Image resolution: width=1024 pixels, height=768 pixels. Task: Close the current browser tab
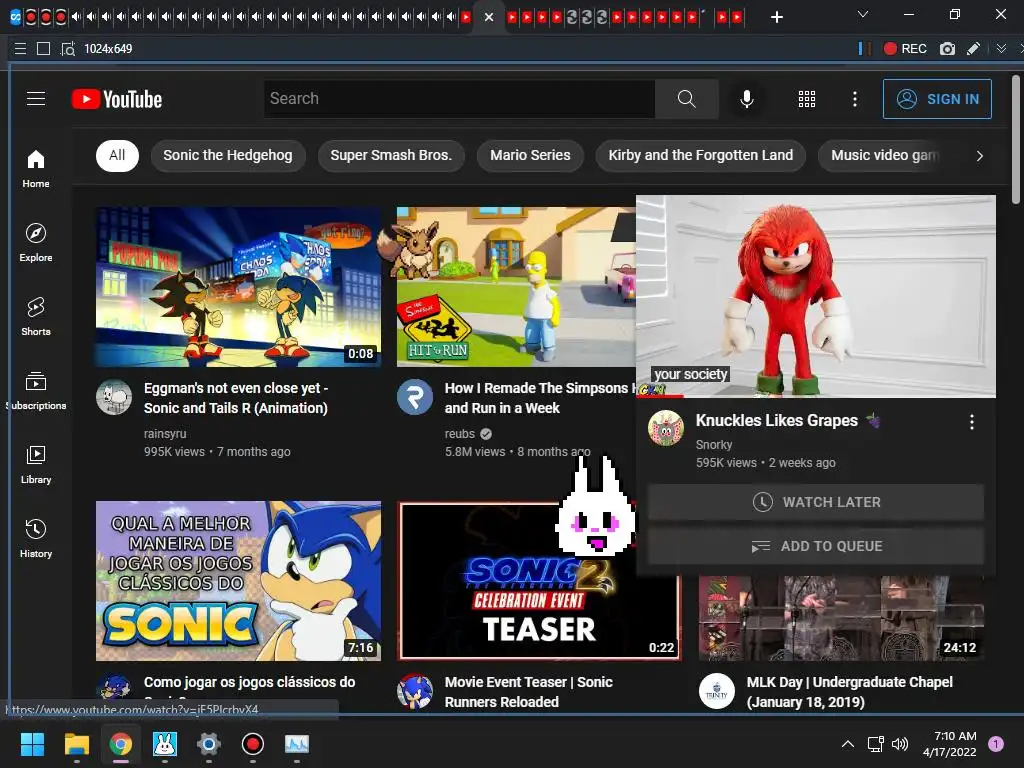488,17
